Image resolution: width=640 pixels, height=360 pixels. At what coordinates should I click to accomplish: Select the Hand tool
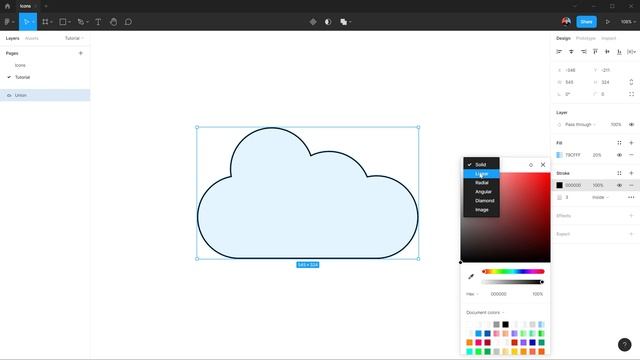click(x=113, y=22)
